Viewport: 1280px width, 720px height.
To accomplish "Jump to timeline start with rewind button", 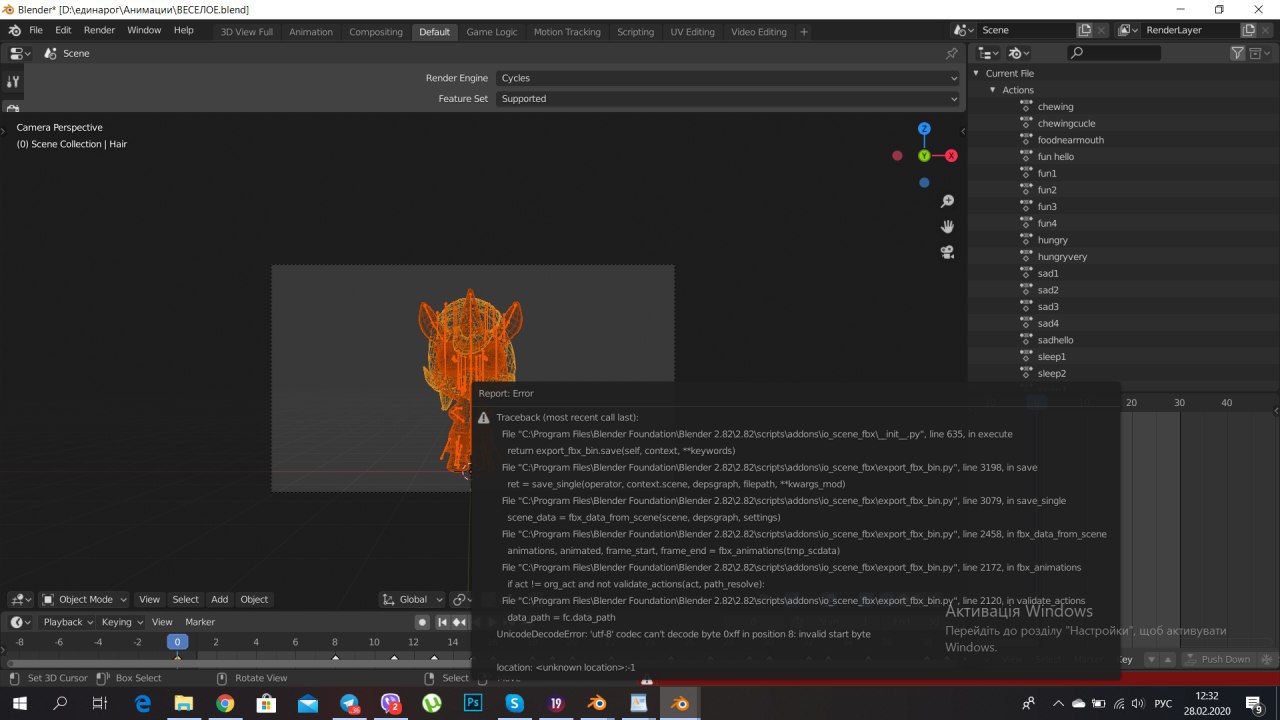I will click(442, 622).
